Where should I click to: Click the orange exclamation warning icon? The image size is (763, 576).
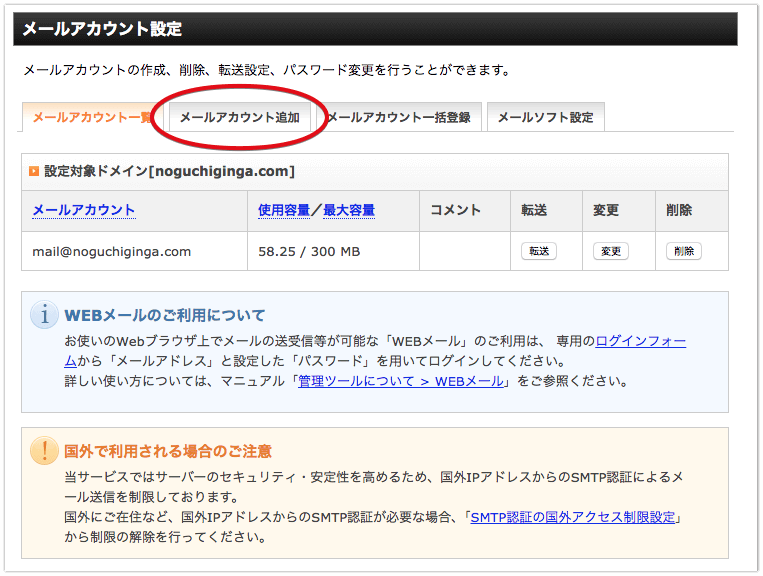(44, 450)
